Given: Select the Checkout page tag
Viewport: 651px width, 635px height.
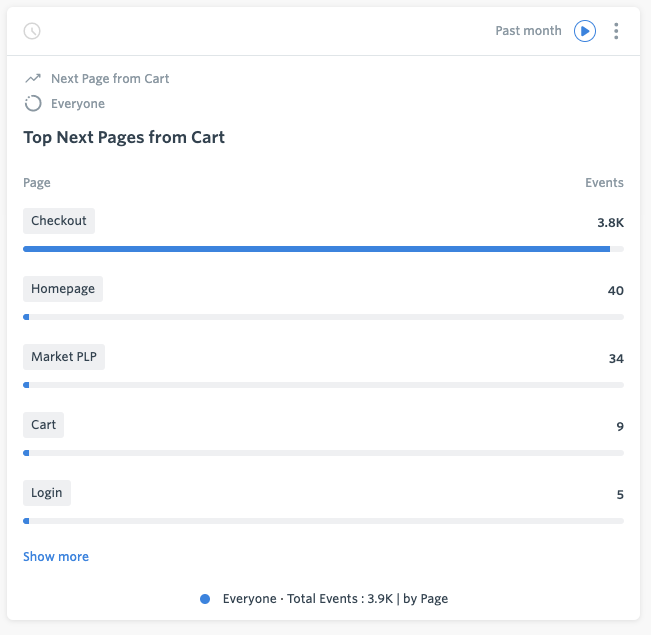Looking at the screenshot, I should click(59, 221).
